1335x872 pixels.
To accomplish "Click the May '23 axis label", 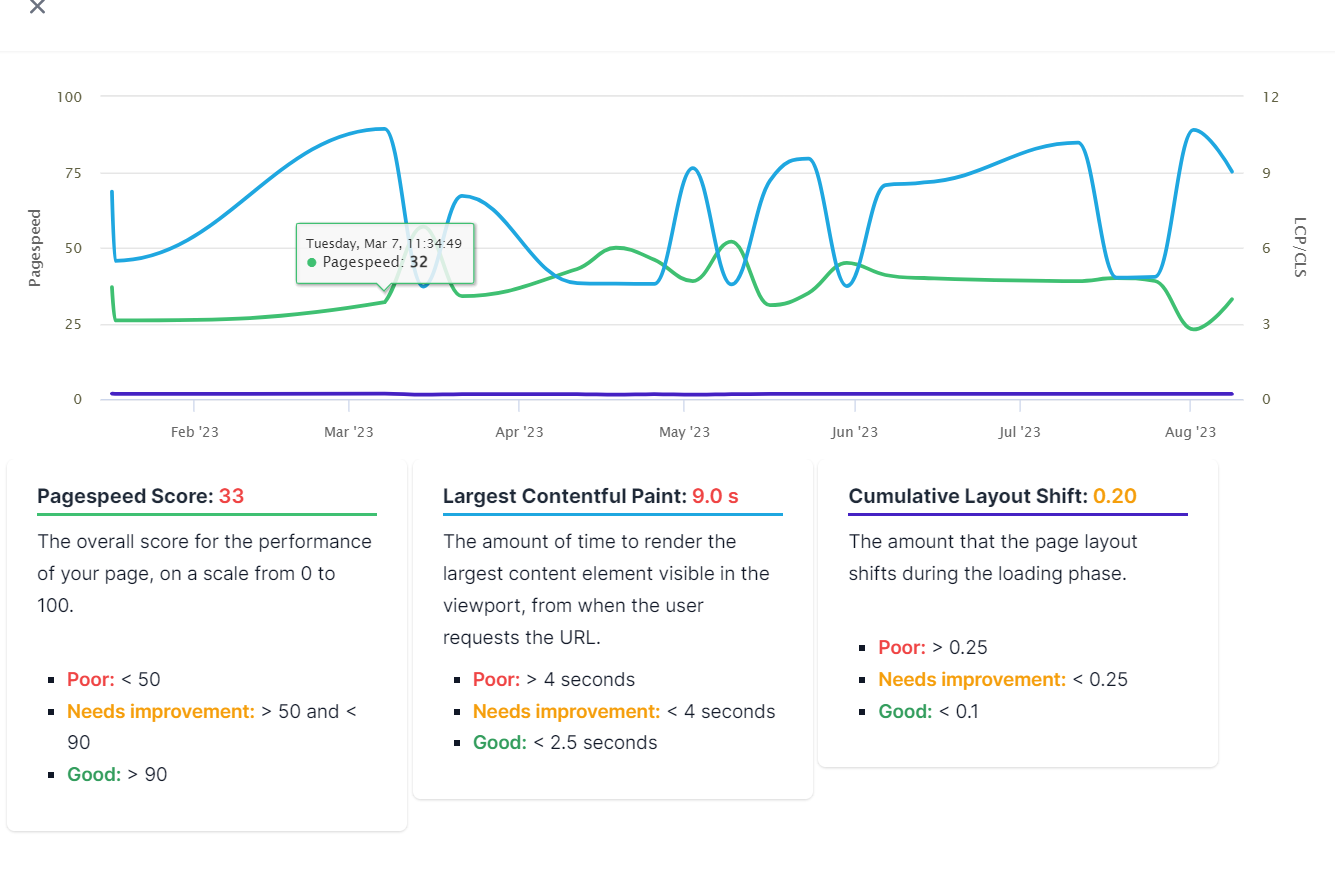I will pos(684,432).
